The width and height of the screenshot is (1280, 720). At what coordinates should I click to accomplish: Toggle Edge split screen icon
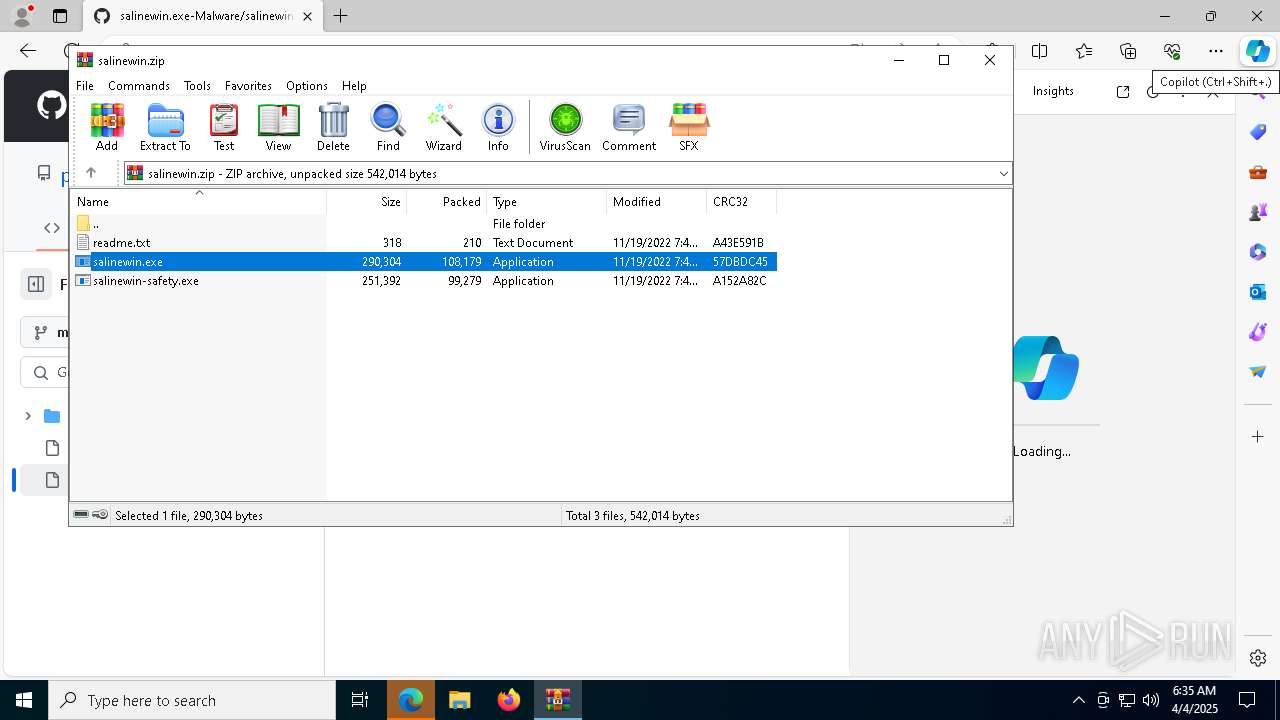(1040, 51)
